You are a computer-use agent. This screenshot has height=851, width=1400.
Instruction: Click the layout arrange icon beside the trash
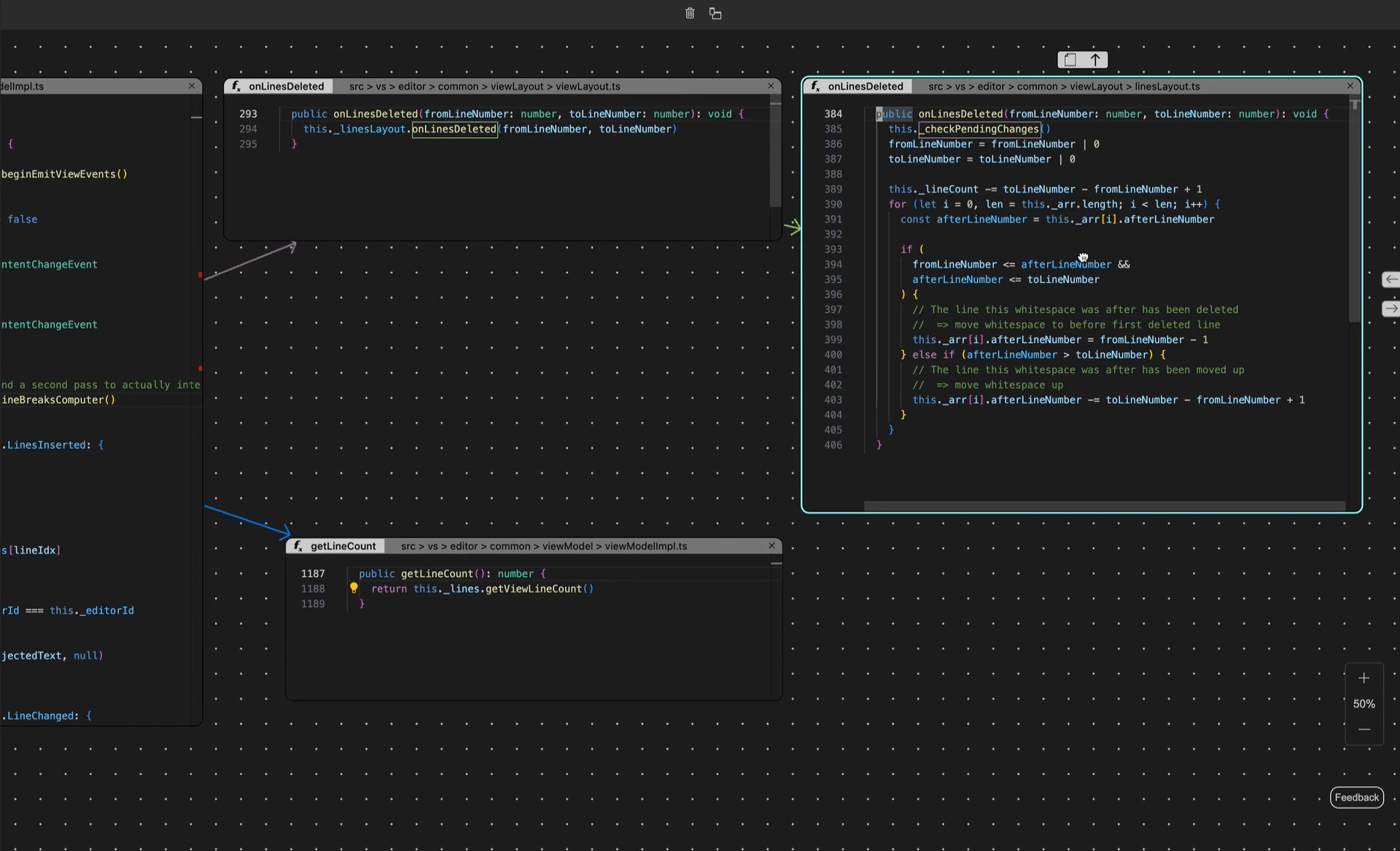pos(715,13)
